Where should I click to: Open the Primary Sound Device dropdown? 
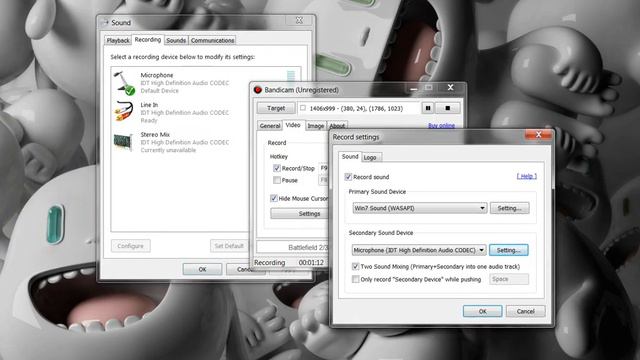coord(420,208)
